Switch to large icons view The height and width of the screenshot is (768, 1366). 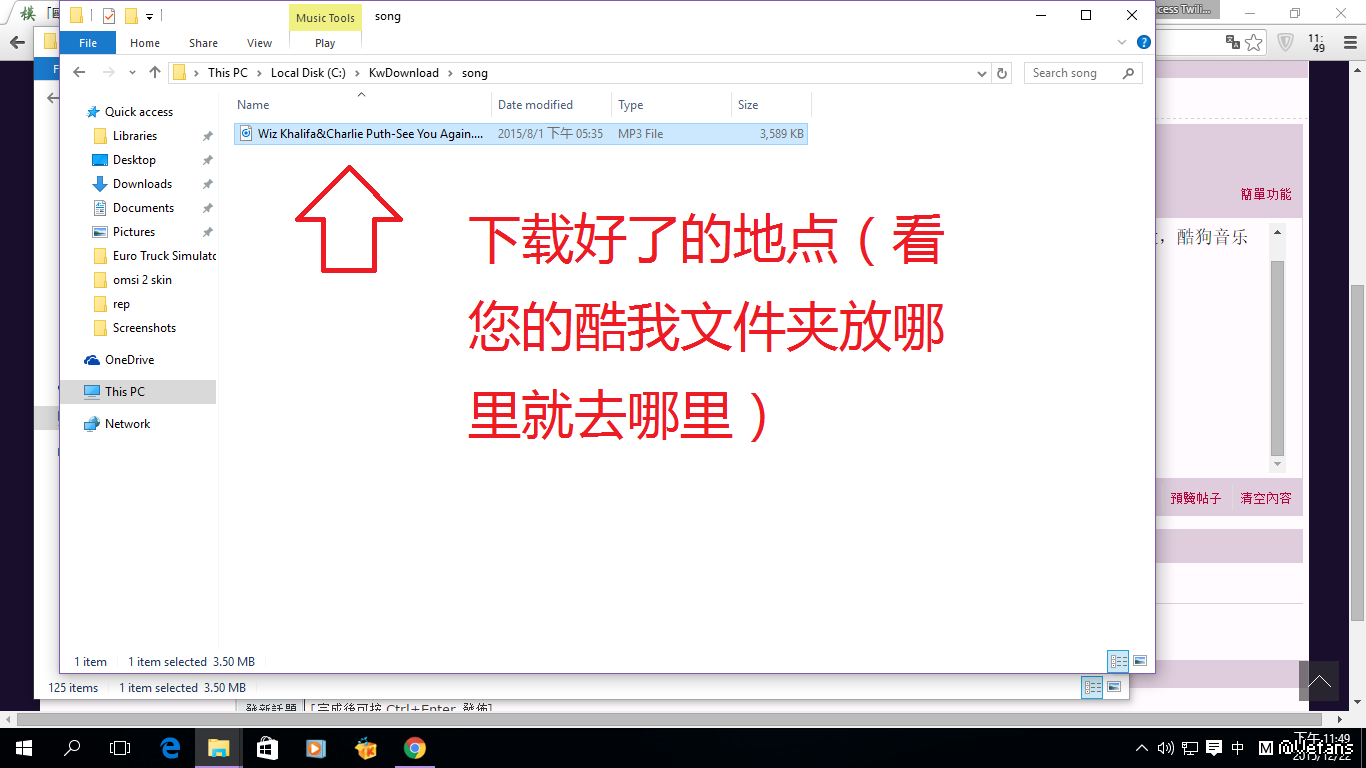click(x=1139, y=661)
